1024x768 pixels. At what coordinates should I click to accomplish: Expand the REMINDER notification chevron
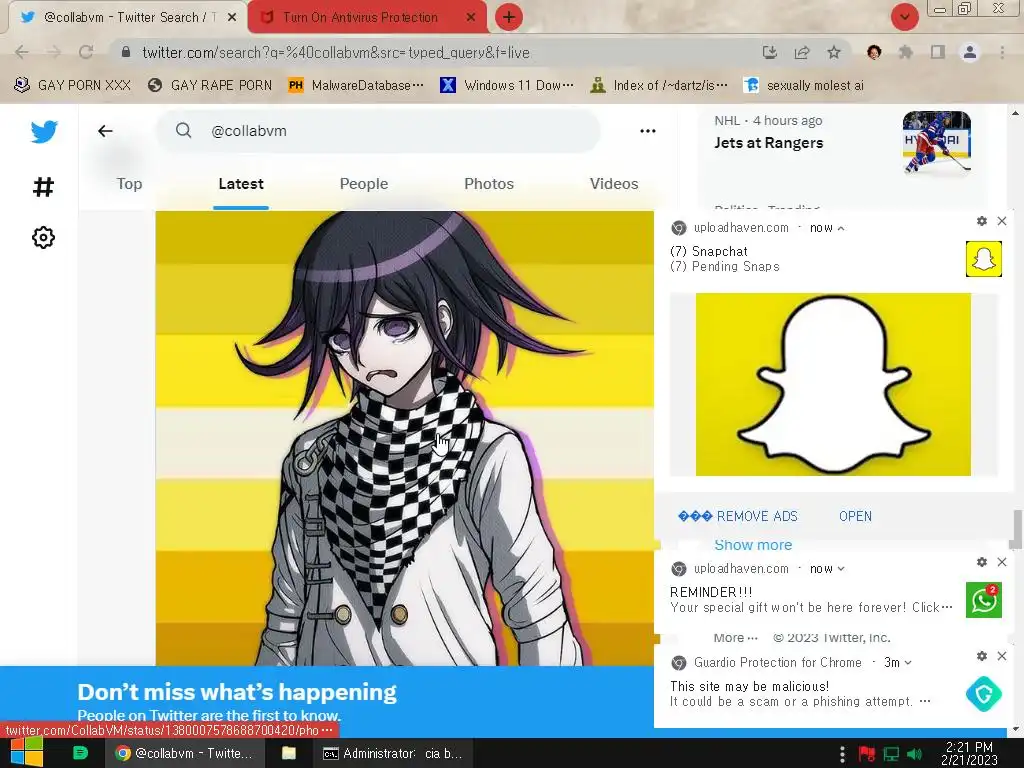pyautogui.click(x=841, y=569)
